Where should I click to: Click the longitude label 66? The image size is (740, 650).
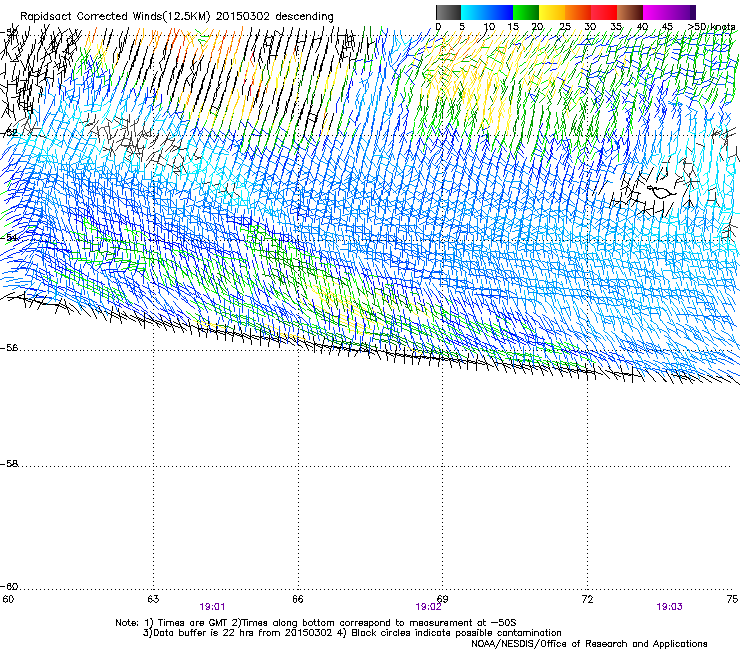click(298, 599)
